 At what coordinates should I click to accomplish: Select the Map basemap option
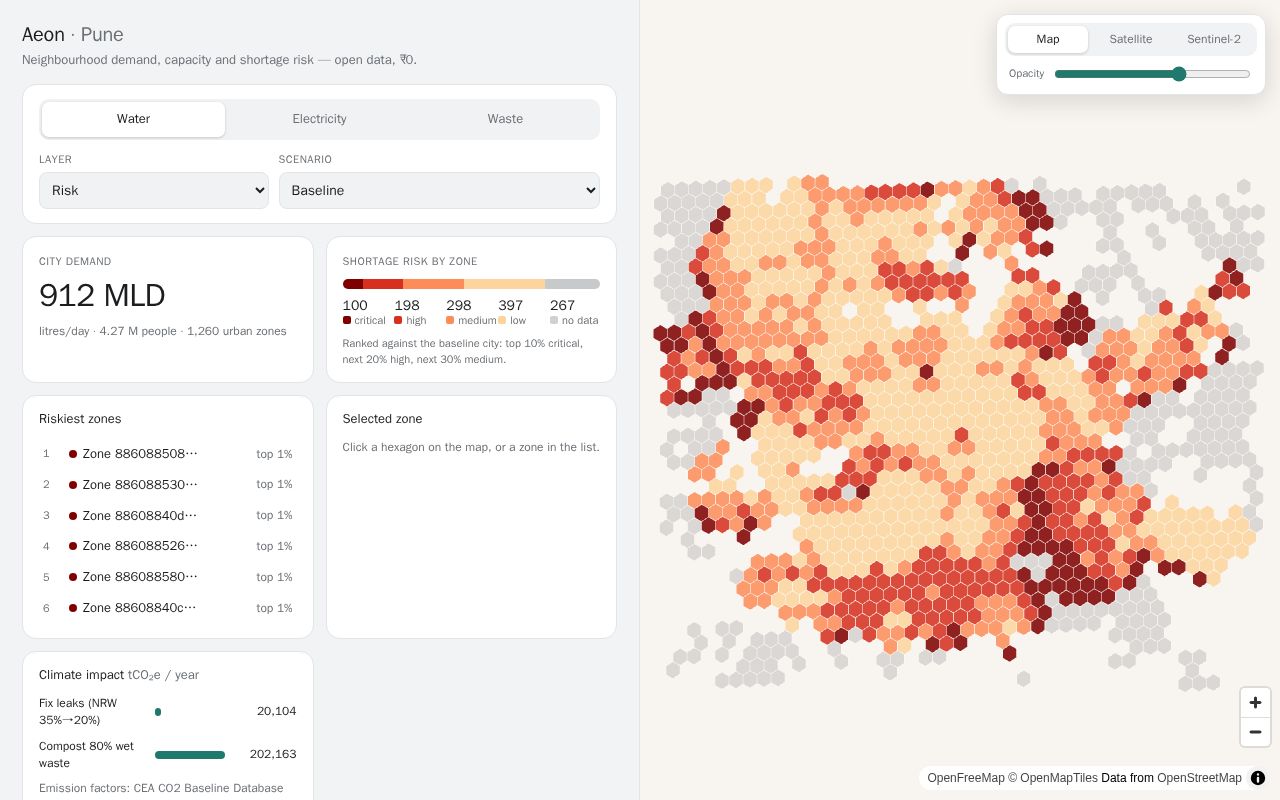[1048, 39]
